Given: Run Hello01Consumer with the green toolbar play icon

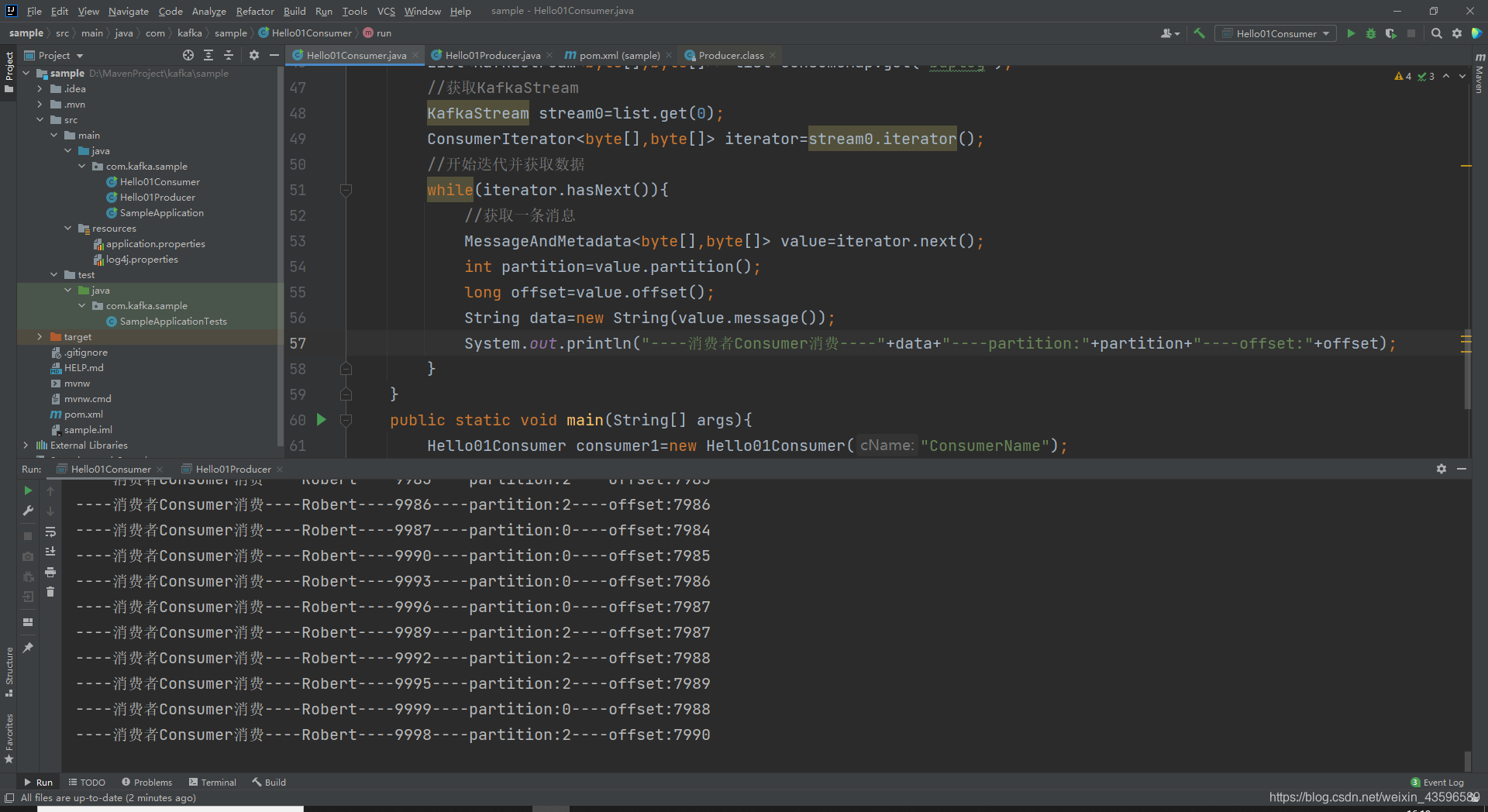Looking at the screenshot, I should coord(1351,33).
